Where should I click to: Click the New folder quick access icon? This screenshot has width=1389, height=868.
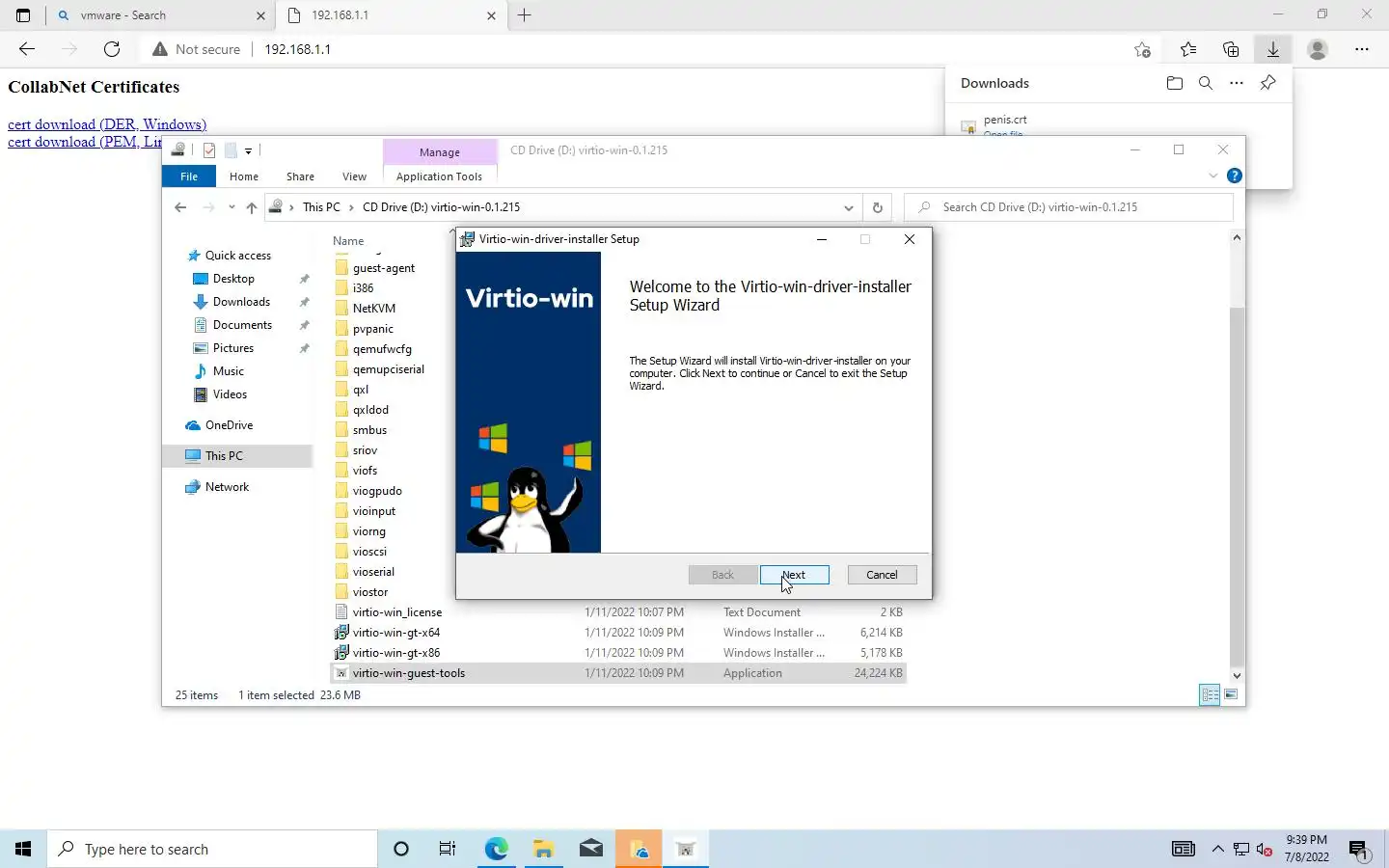(x=231, y=150)
